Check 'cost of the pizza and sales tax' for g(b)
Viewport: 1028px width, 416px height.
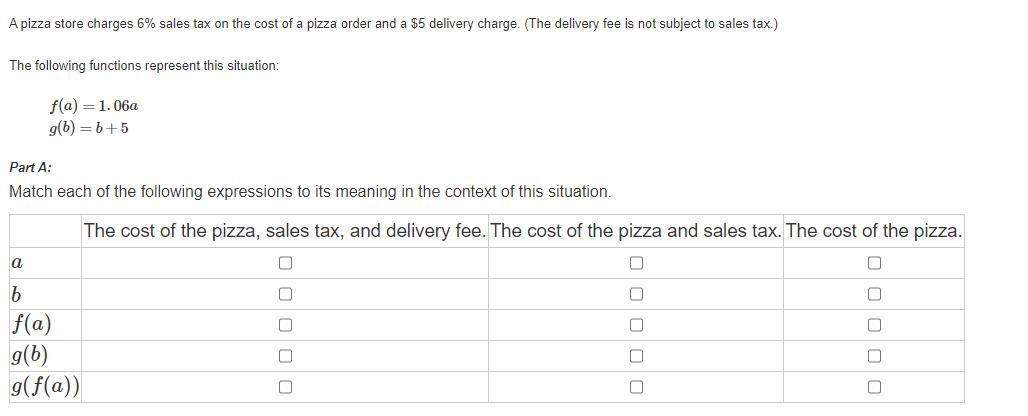(636, 356)
